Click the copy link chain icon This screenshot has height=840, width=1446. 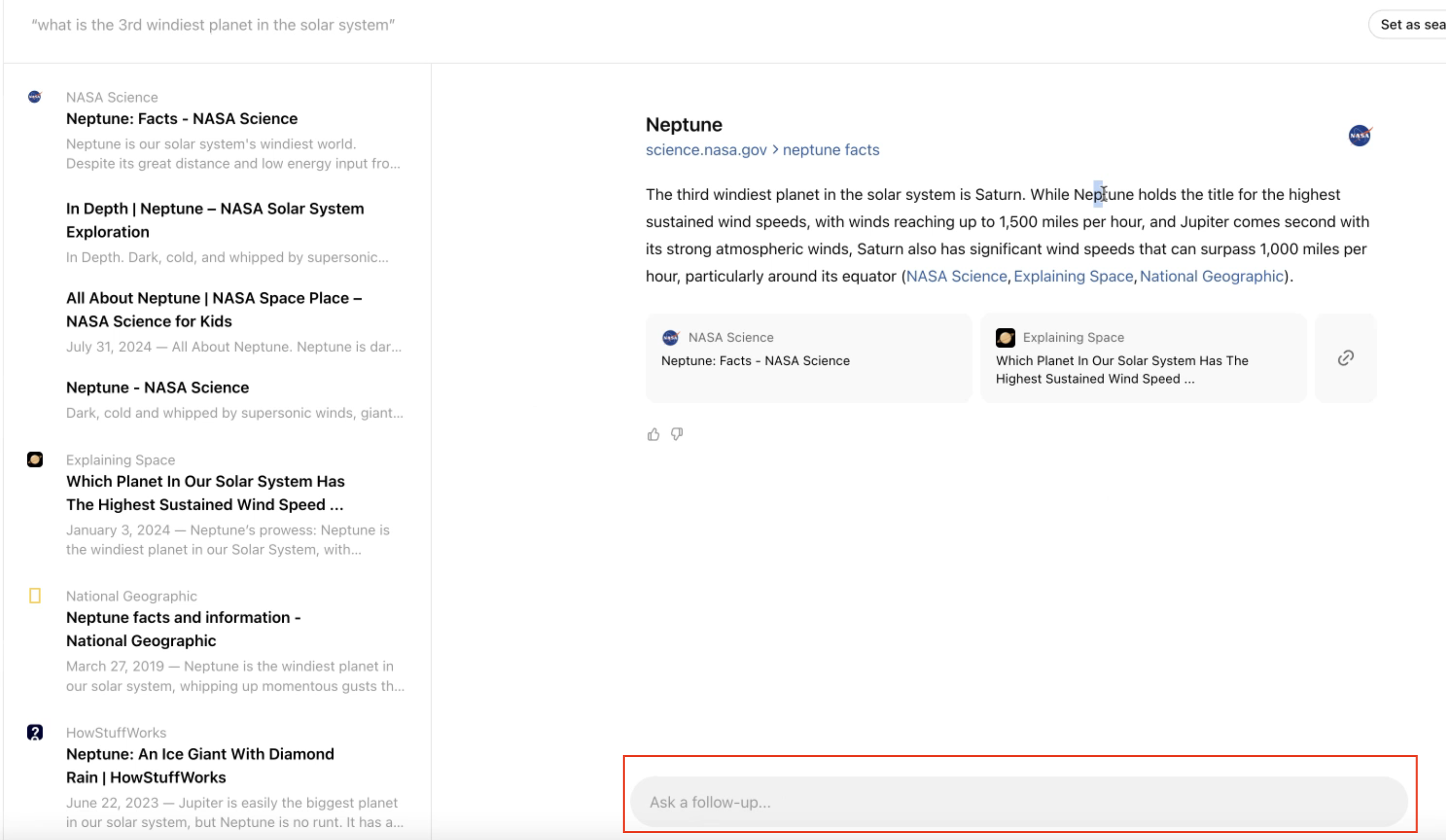pos(1345,358)
